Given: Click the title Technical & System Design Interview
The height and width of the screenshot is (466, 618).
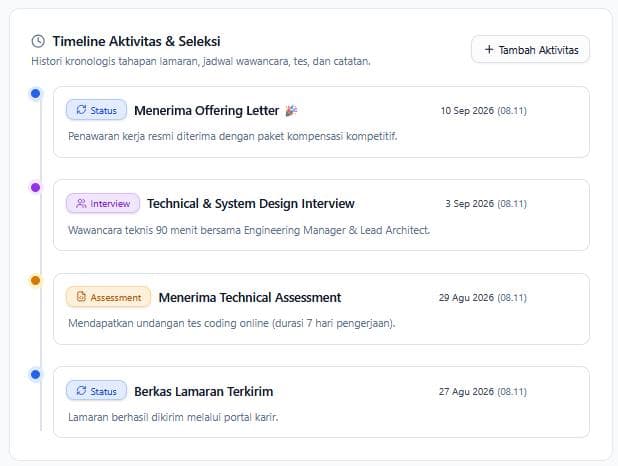Looking at the screenshot, I should coord(251,204).
